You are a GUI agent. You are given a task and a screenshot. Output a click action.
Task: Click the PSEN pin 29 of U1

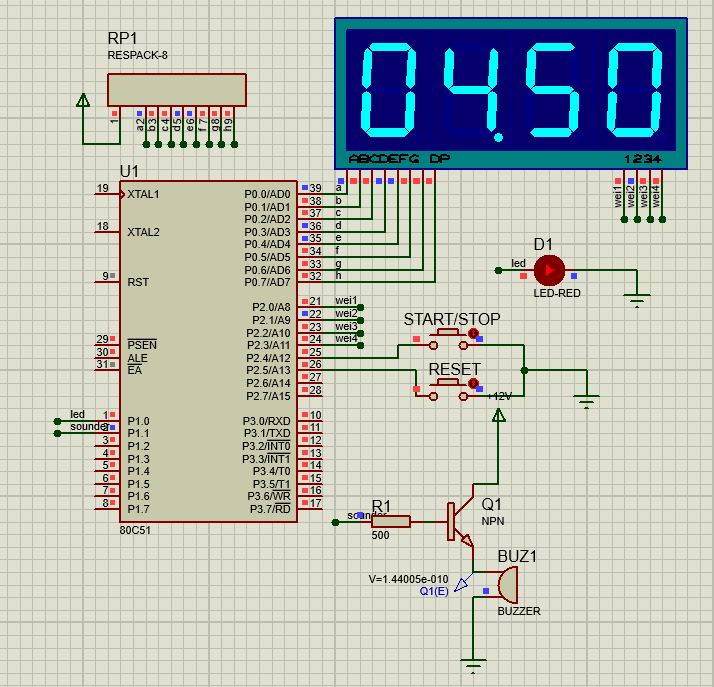tap(108, 344)
